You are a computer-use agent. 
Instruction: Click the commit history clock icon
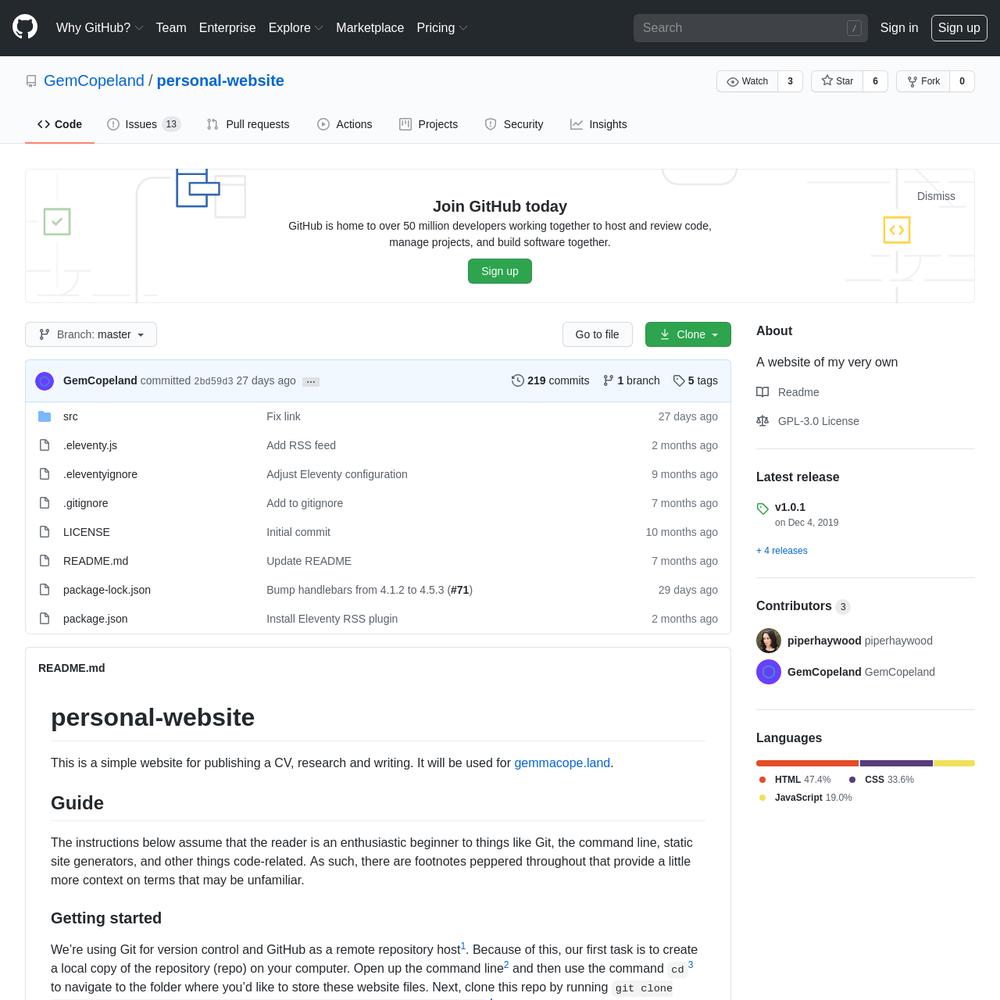(x=517, y=381)
